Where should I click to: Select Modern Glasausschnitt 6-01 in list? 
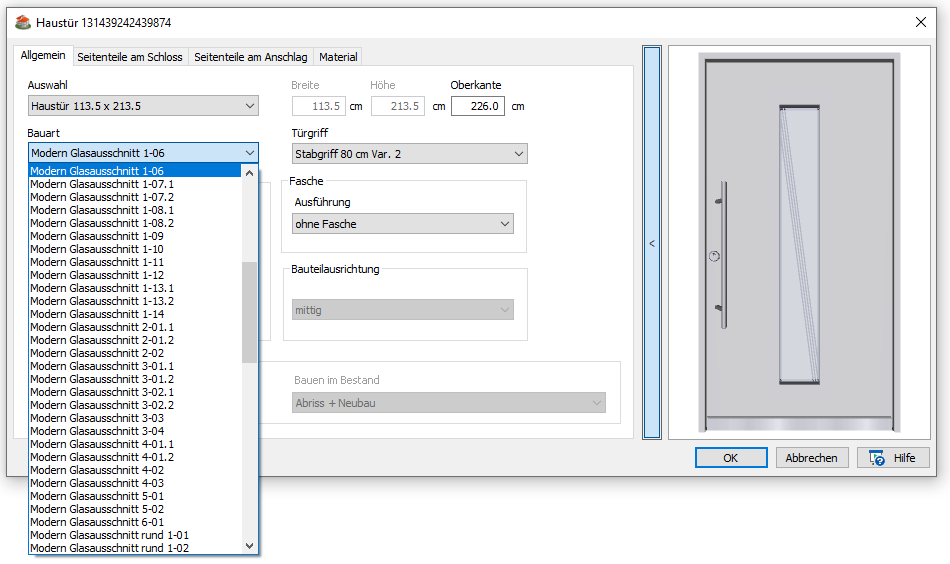(x=97, y=522)
